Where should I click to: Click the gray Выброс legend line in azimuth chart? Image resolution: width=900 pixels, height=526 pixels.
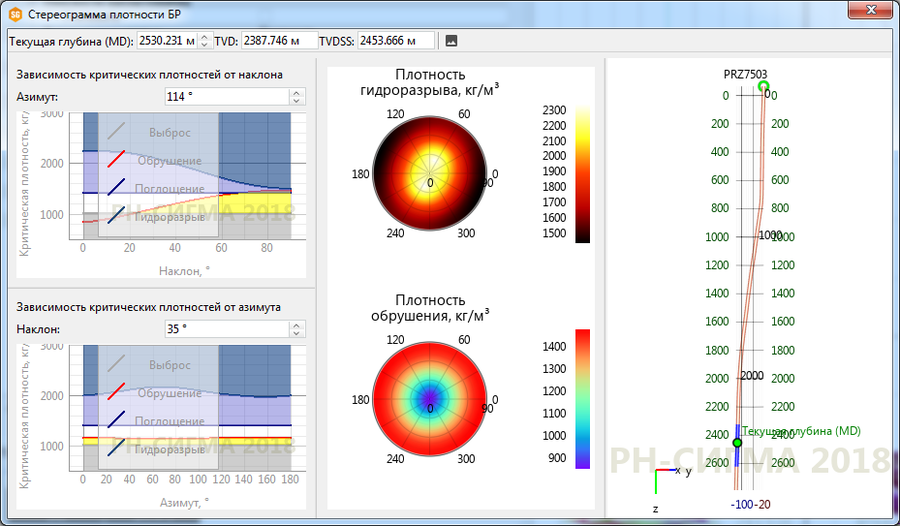pos(117,365)
